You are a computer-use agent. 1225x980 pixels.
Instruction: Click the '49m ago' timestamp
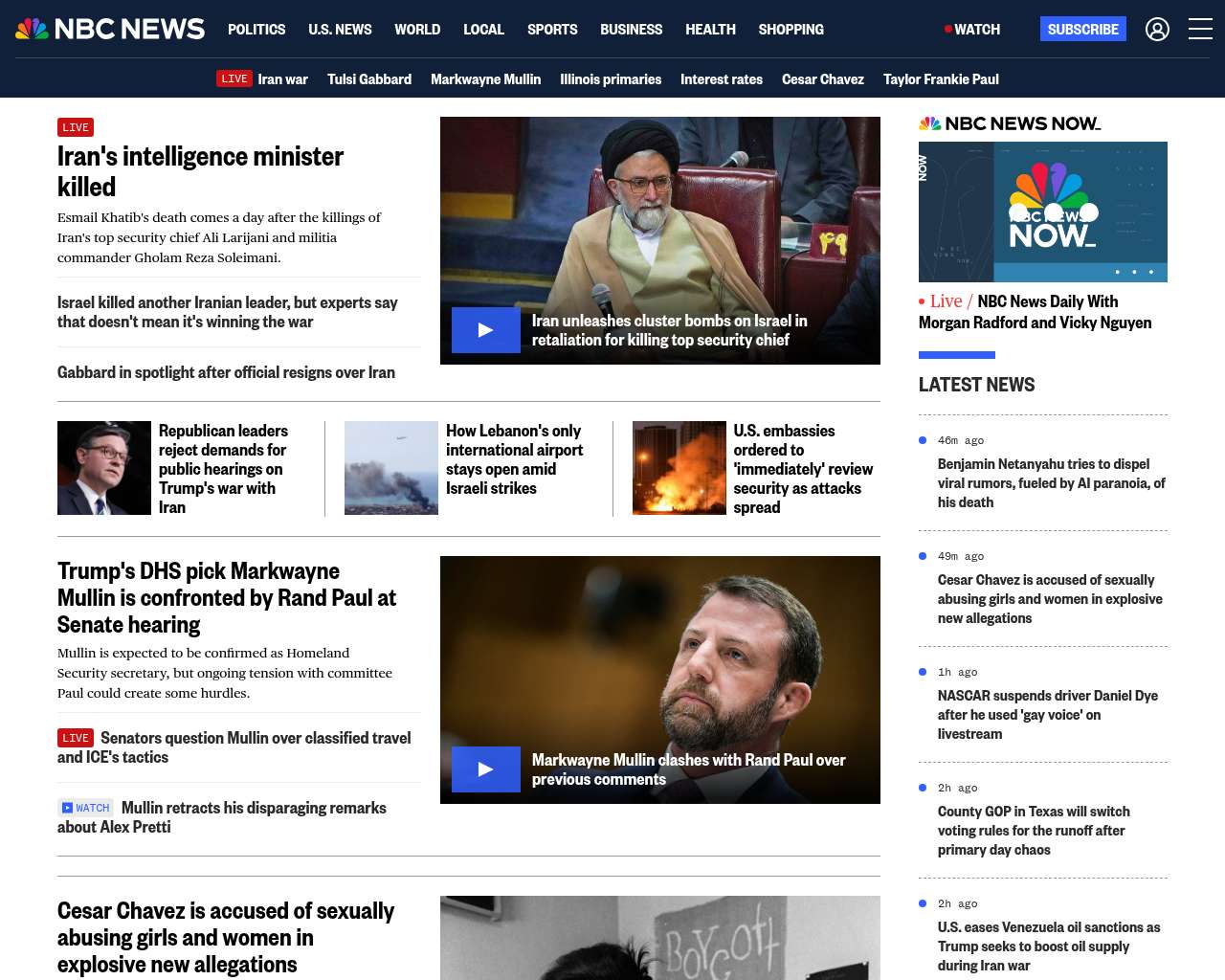[961, 556]
